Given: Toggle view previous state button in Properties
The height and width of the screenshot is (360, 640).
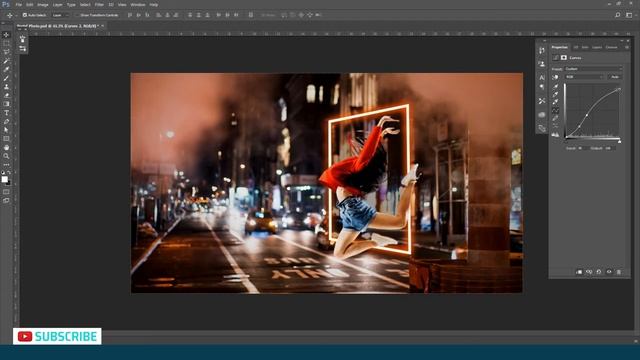Looking at the screenshot, I should tap(589, 272).
